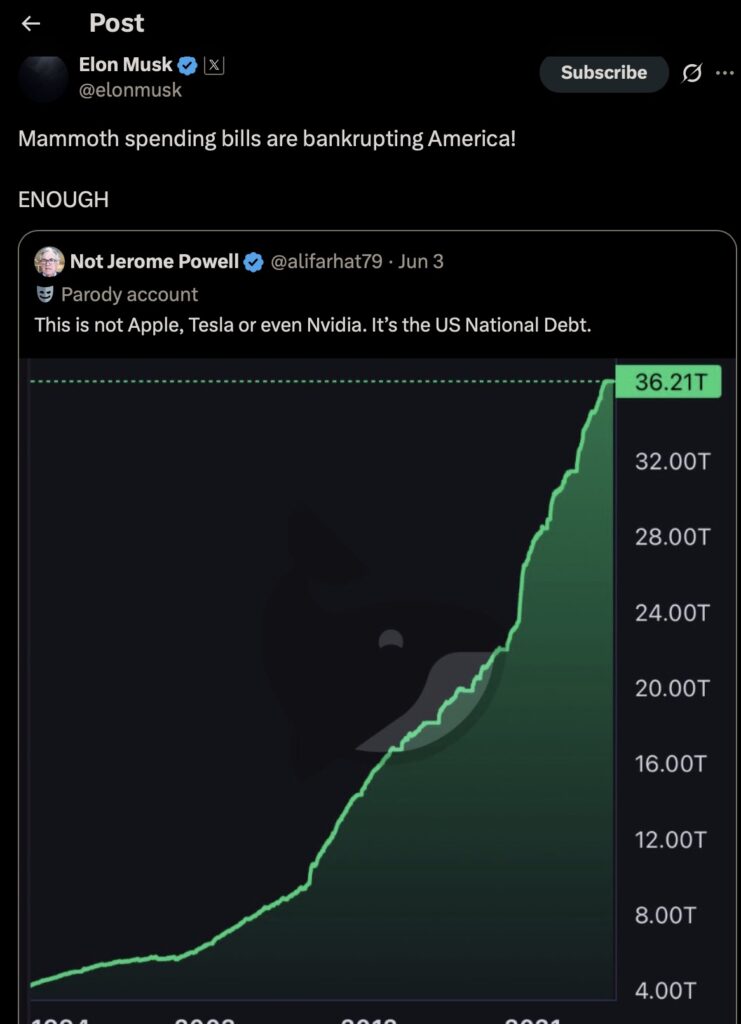Go back using the left arrow
Viewport: 741px width, 1024px height.
point(31,24)
